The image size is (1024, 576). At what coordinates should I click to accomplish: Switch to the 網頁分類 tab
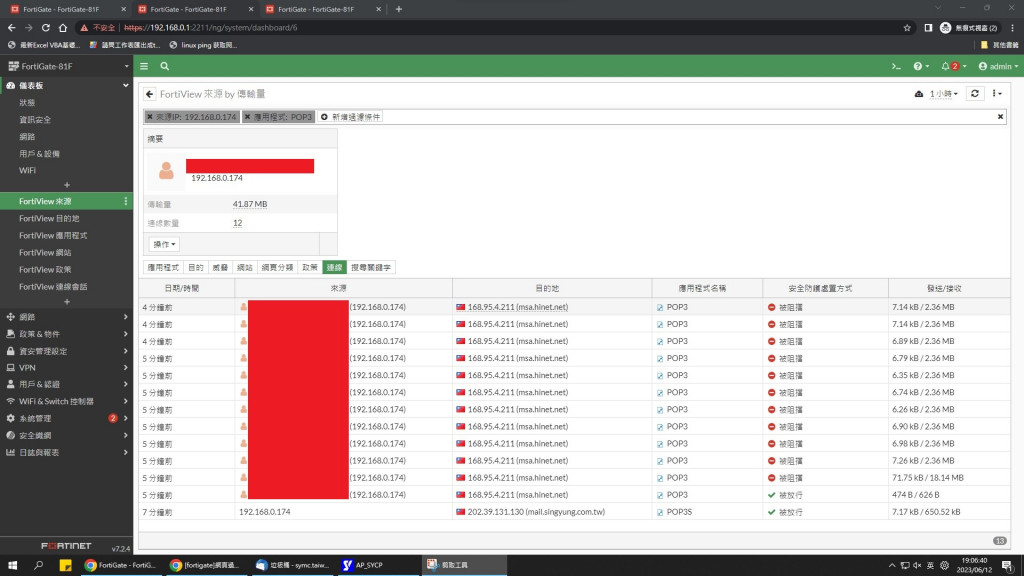[278, 267]
